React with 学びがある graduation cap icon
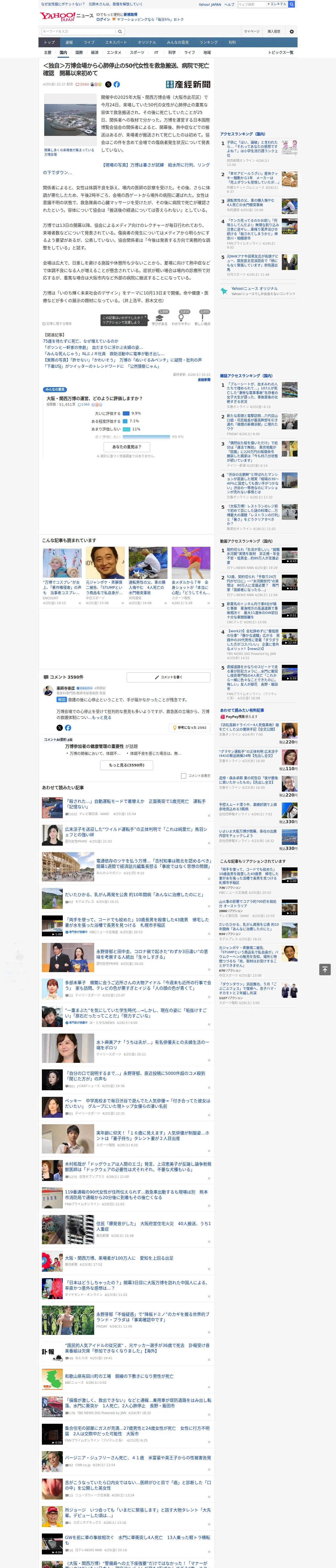This screenshot has width=336, height=1568. click(x=160, y=318)
